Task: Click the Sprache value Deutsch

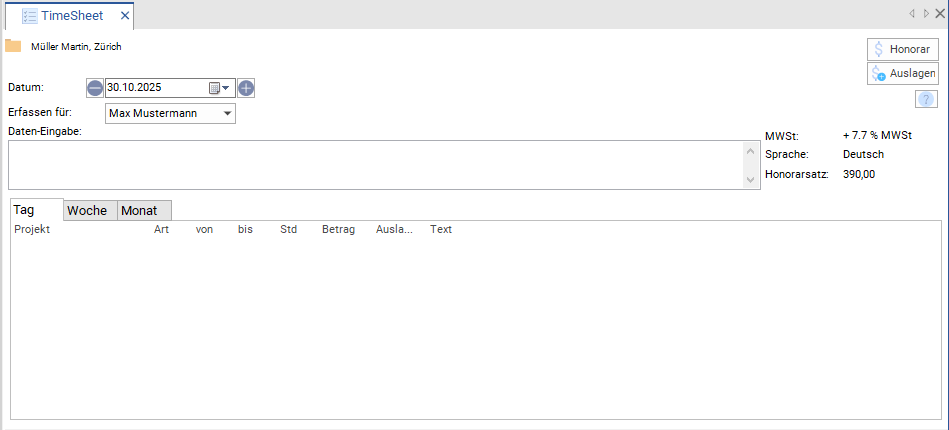Action: [863, 154]
